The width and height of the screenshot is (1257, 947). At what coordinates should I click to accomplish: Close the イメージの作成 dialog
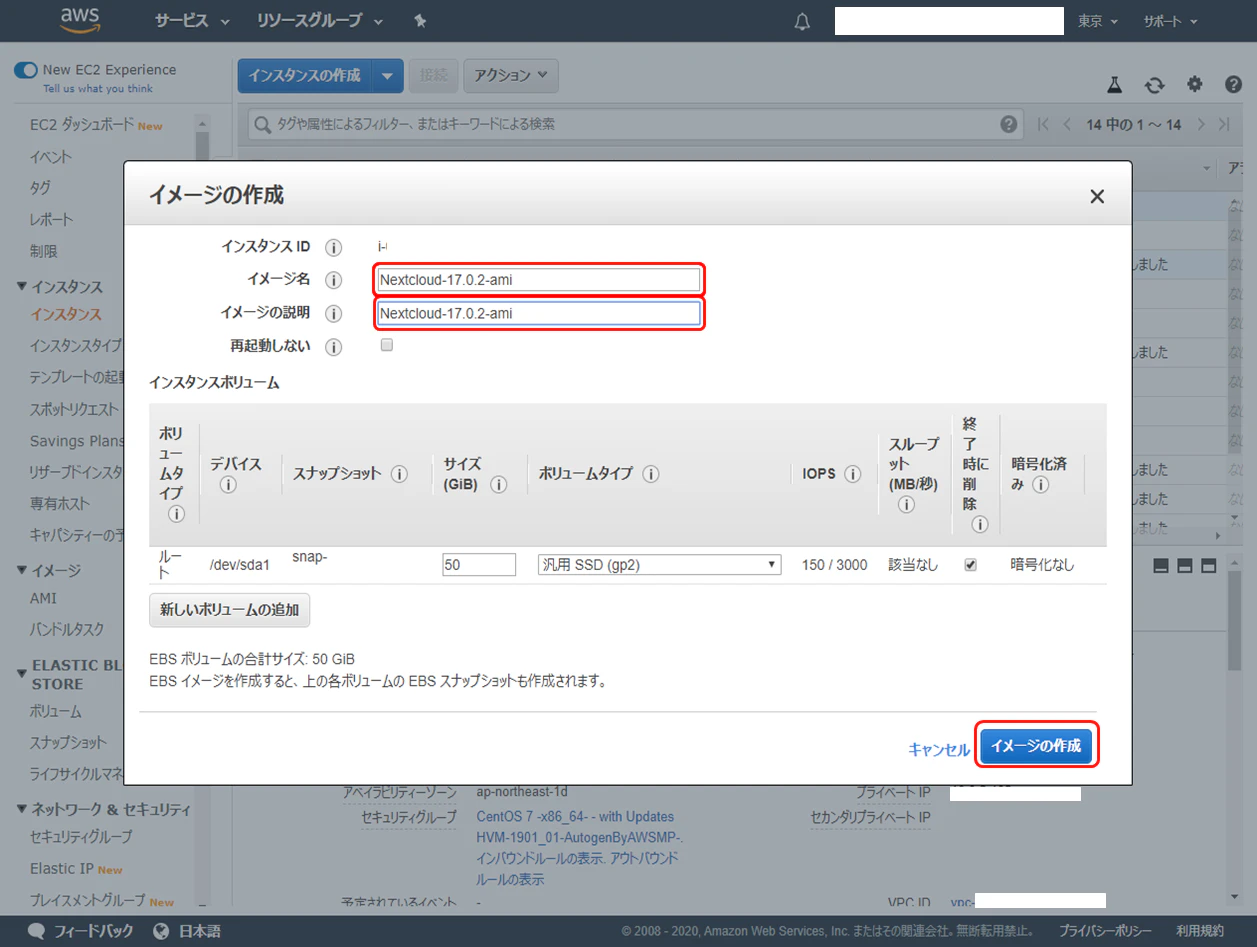[x=1097, y=196]
